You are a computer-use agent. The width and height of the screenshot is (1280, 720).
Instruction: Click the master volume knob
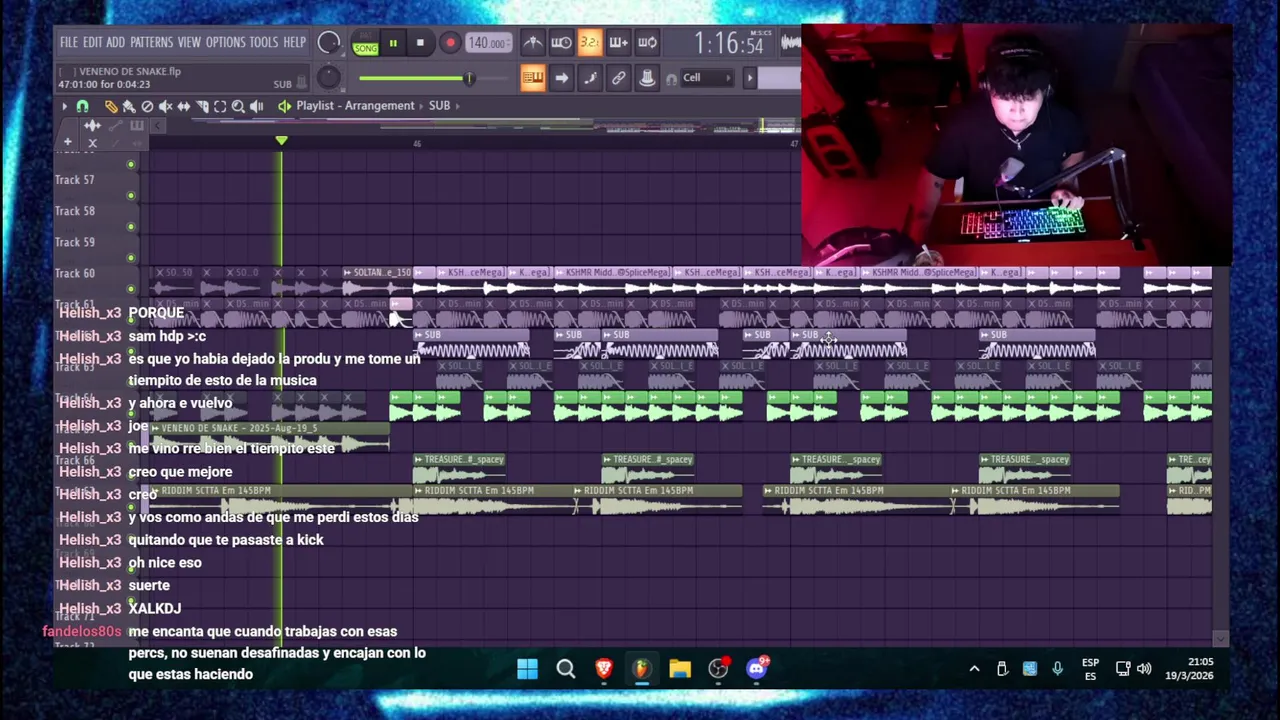point(328,43)
